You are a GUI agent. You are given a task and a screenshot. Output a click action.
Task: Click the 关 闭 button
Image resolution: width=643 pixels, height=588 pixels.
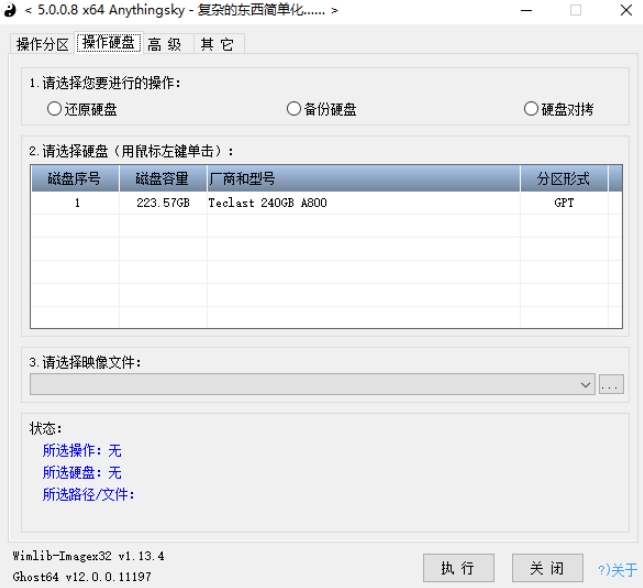[x=547, y=568]
